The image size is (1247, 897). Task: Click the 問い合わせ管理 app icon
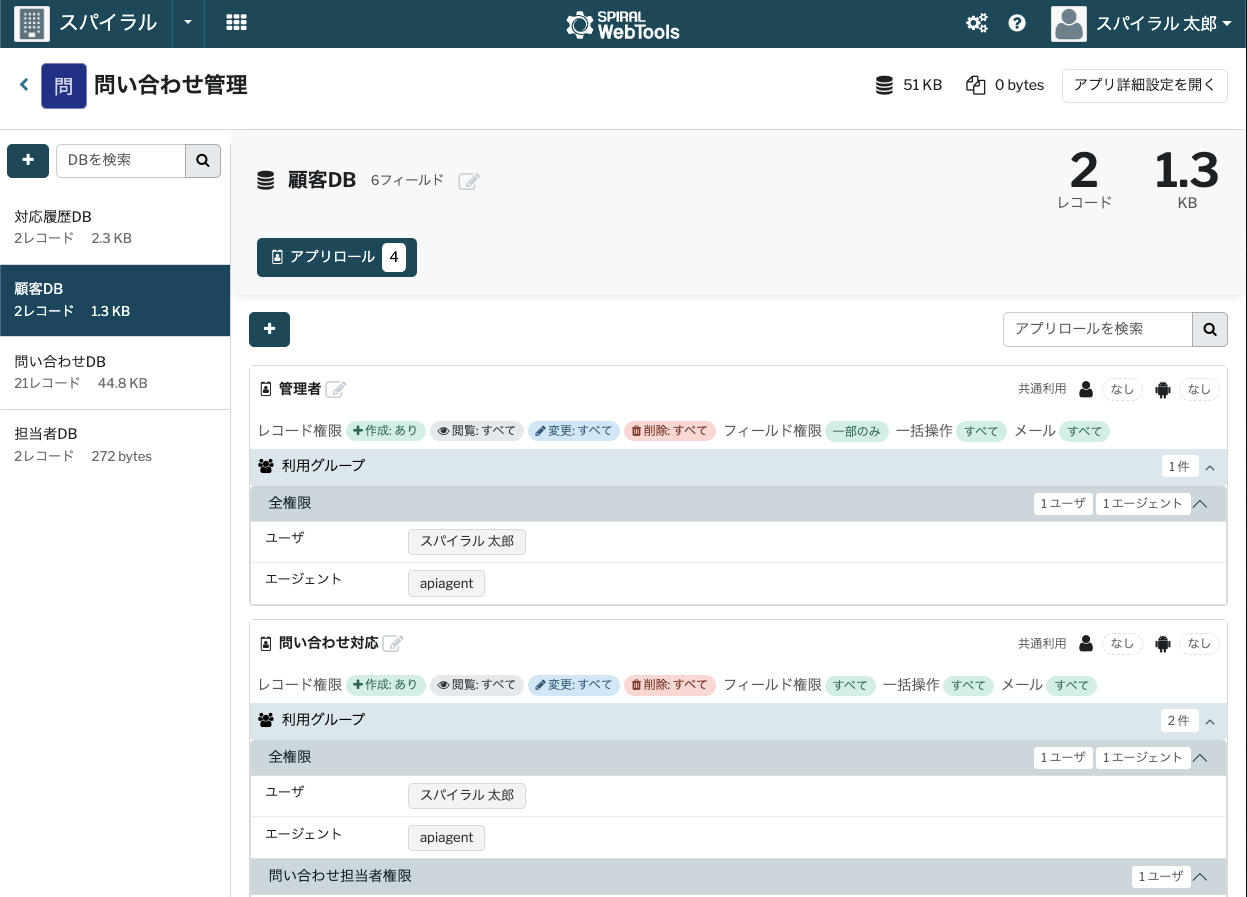(63, 86)
